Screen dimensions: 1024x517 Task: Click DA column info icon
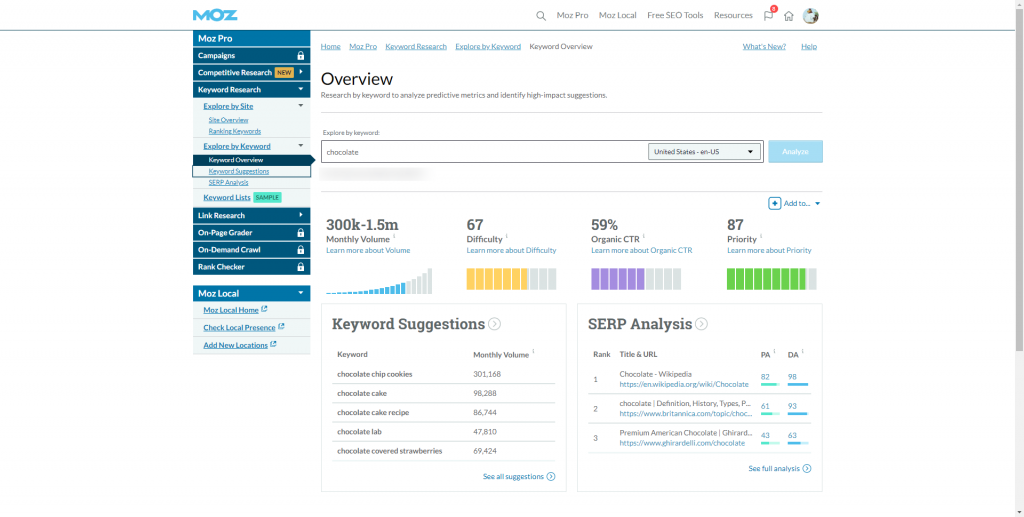click(x=803, y=352)
